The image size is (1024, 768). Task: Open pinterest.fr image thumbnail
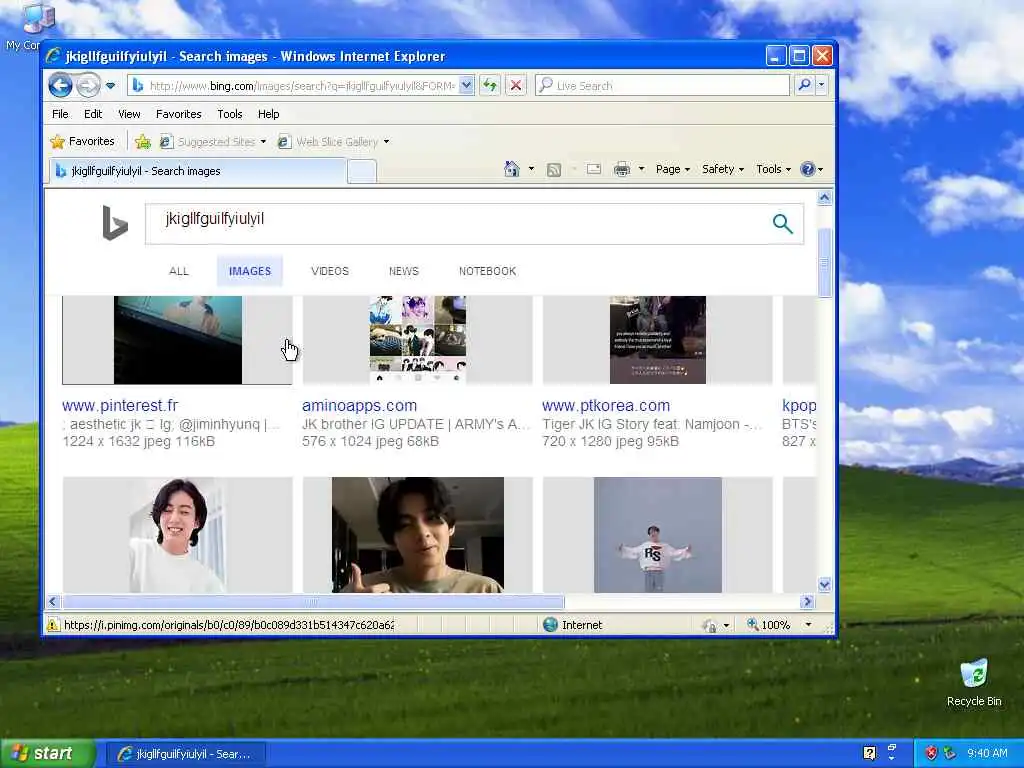pyautogui.click(x=178, y=340)
